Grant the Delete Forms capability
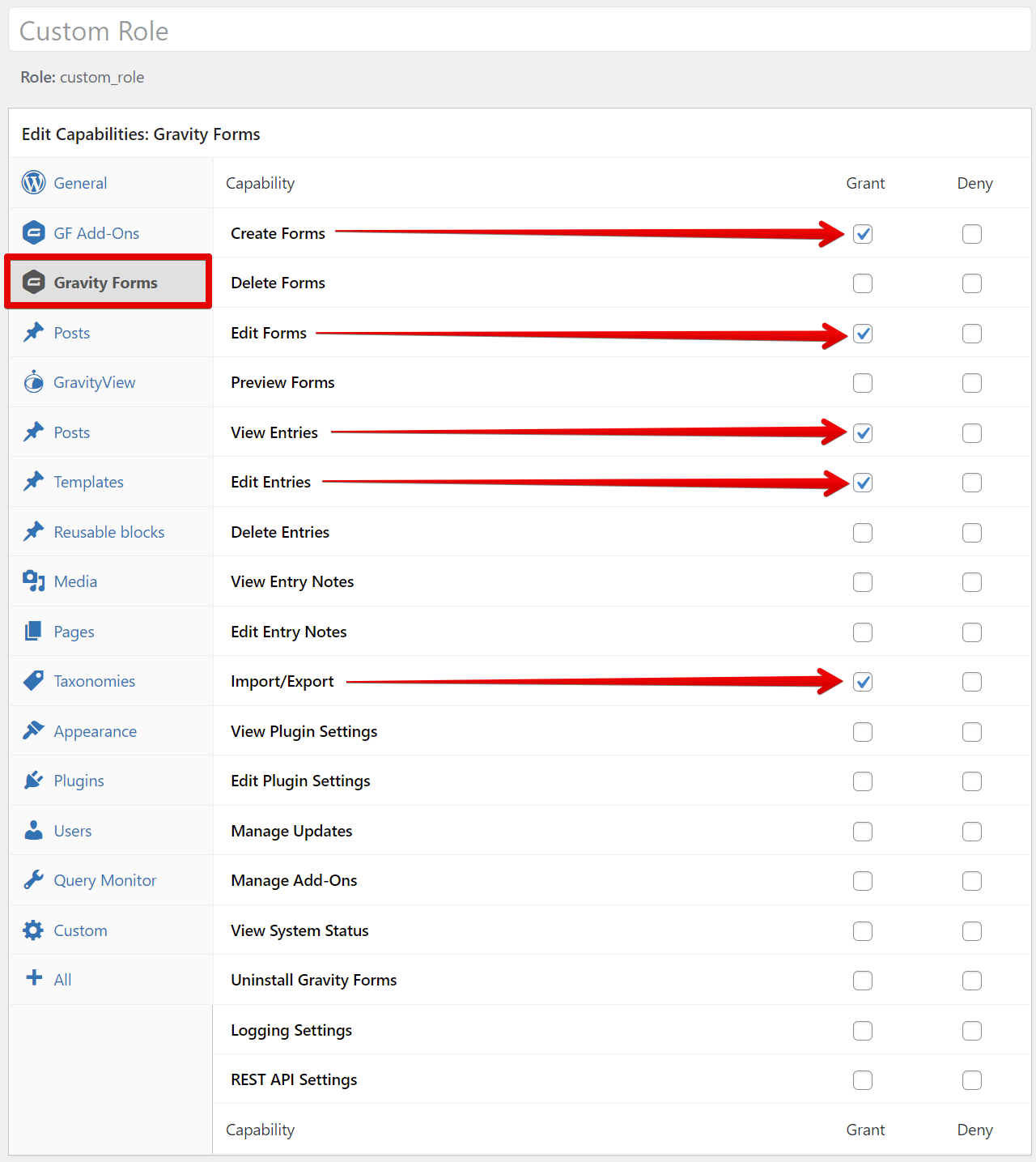1036x1162 pixels. pos(863,283)
